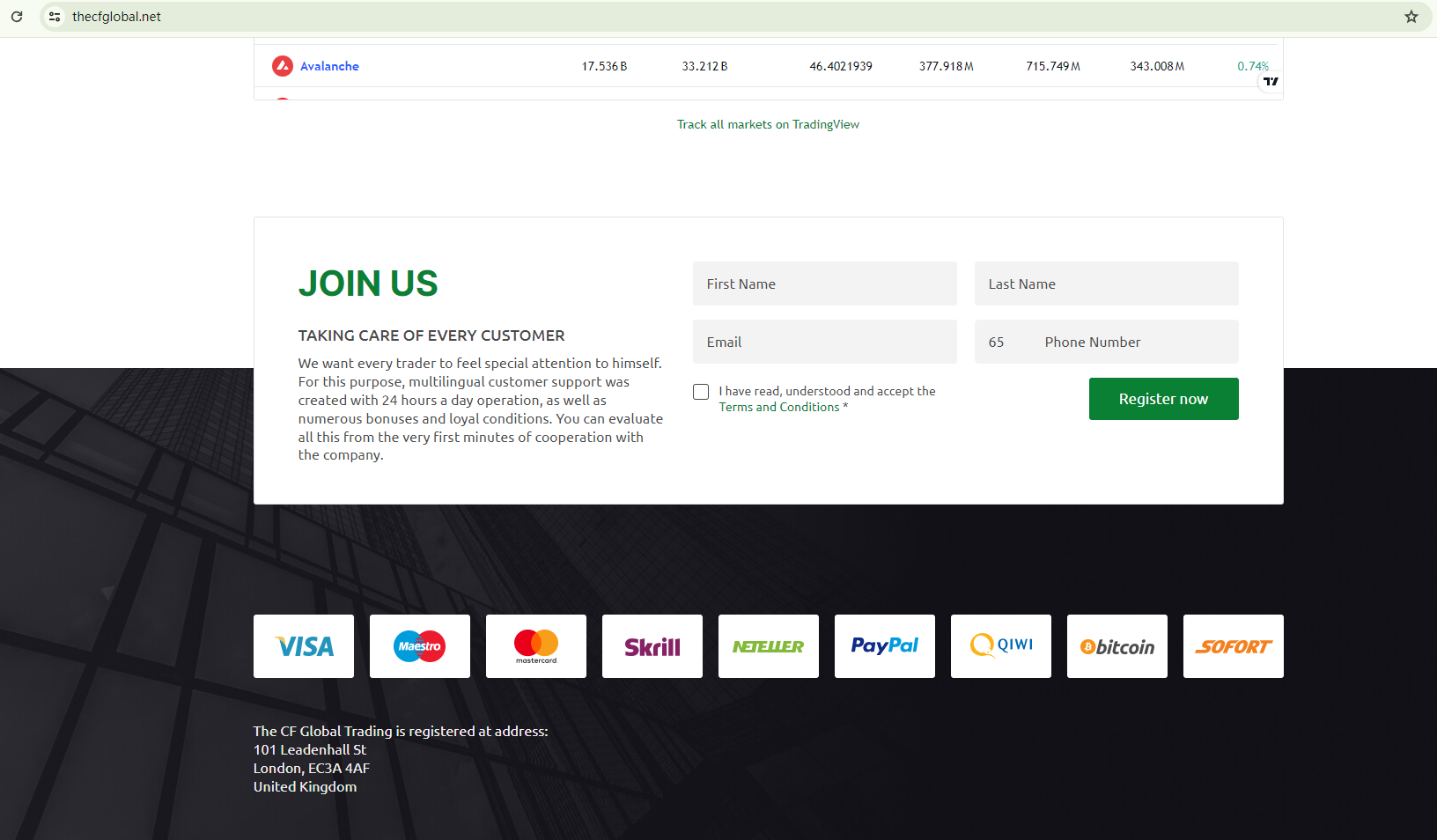Click the 101 Leadenhall St address line
The image size is (1437, 840).
tap(310, 749)
